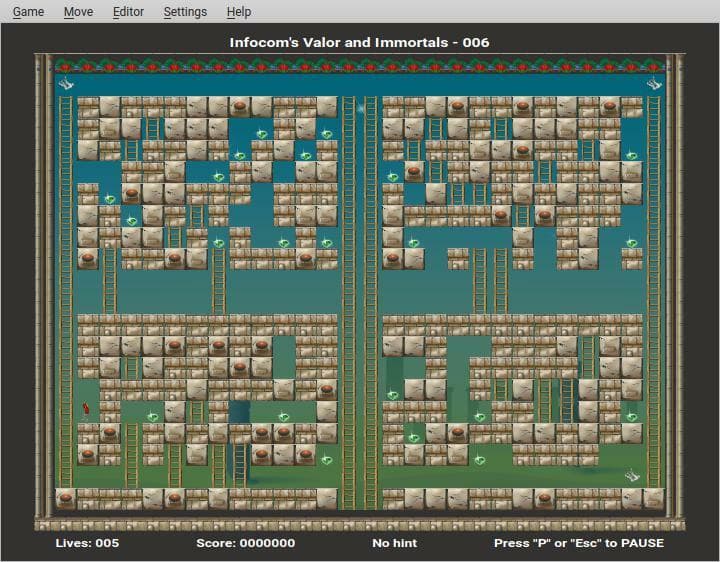Open the Move menu
Image resolution: width=720 pixels, height=562 pixels.
(78, 11)
